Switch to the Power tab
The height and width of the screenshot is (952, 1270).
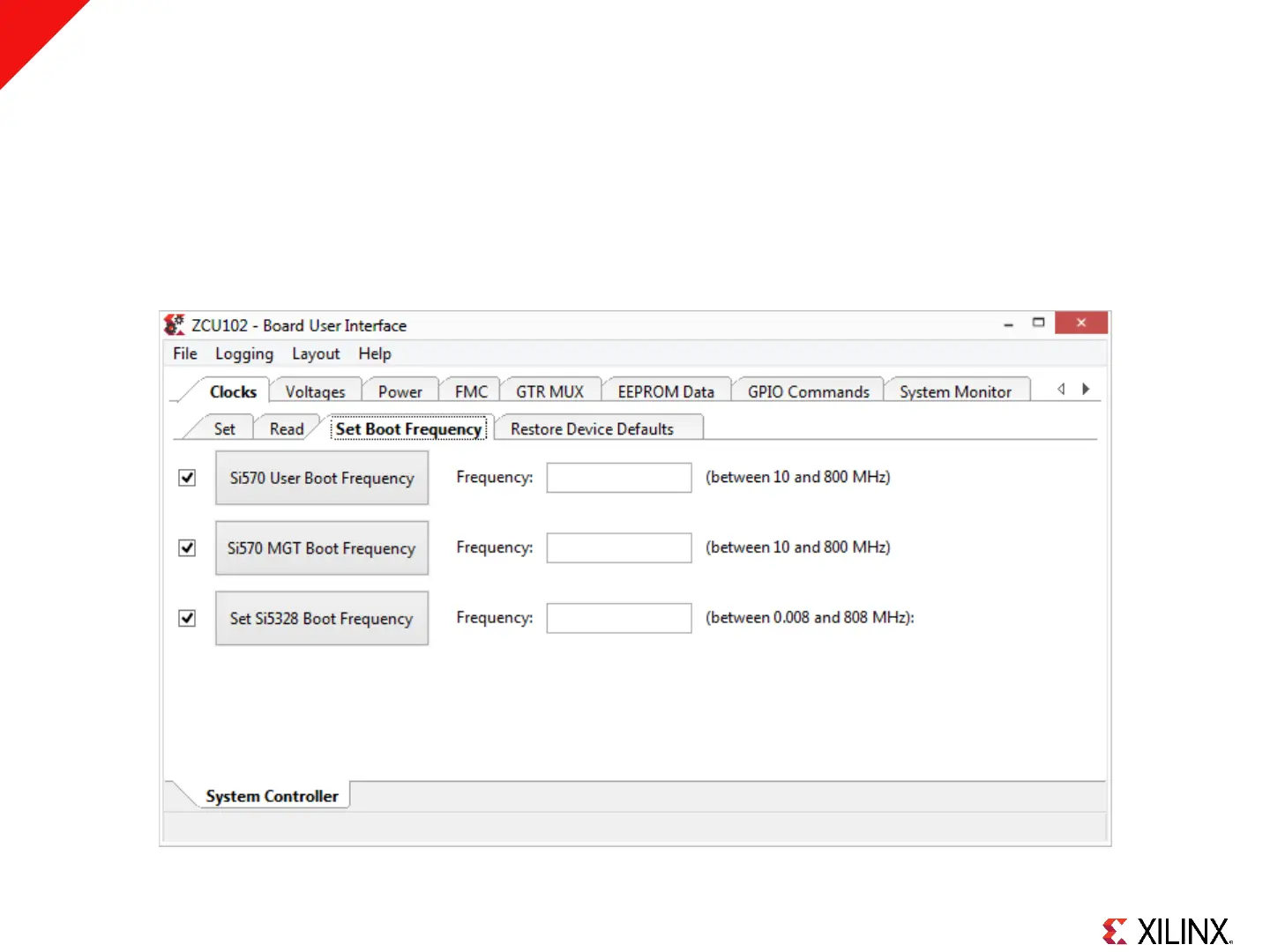(x=400, y=391)
